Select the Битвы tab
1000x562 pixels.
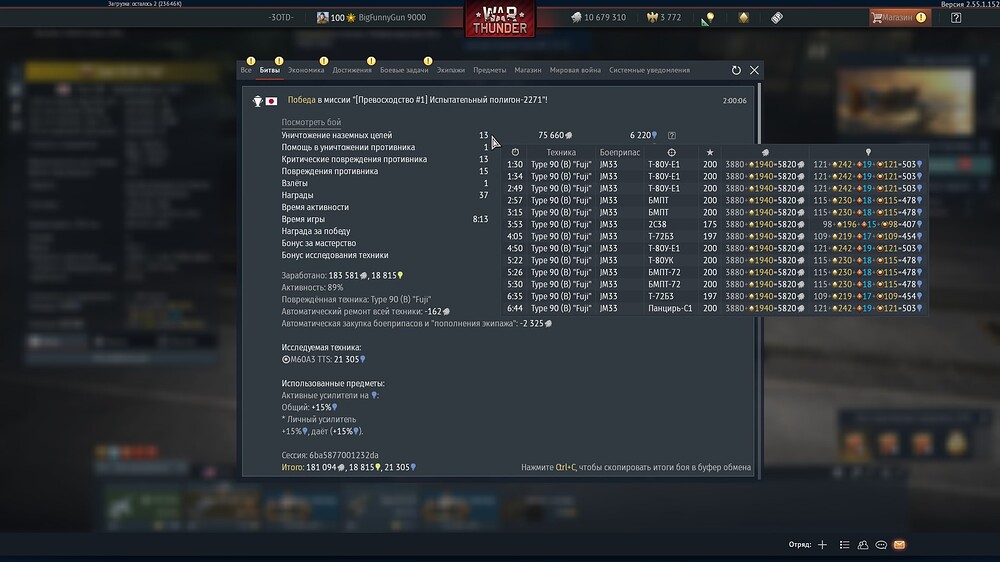click(x=270, y=70)
